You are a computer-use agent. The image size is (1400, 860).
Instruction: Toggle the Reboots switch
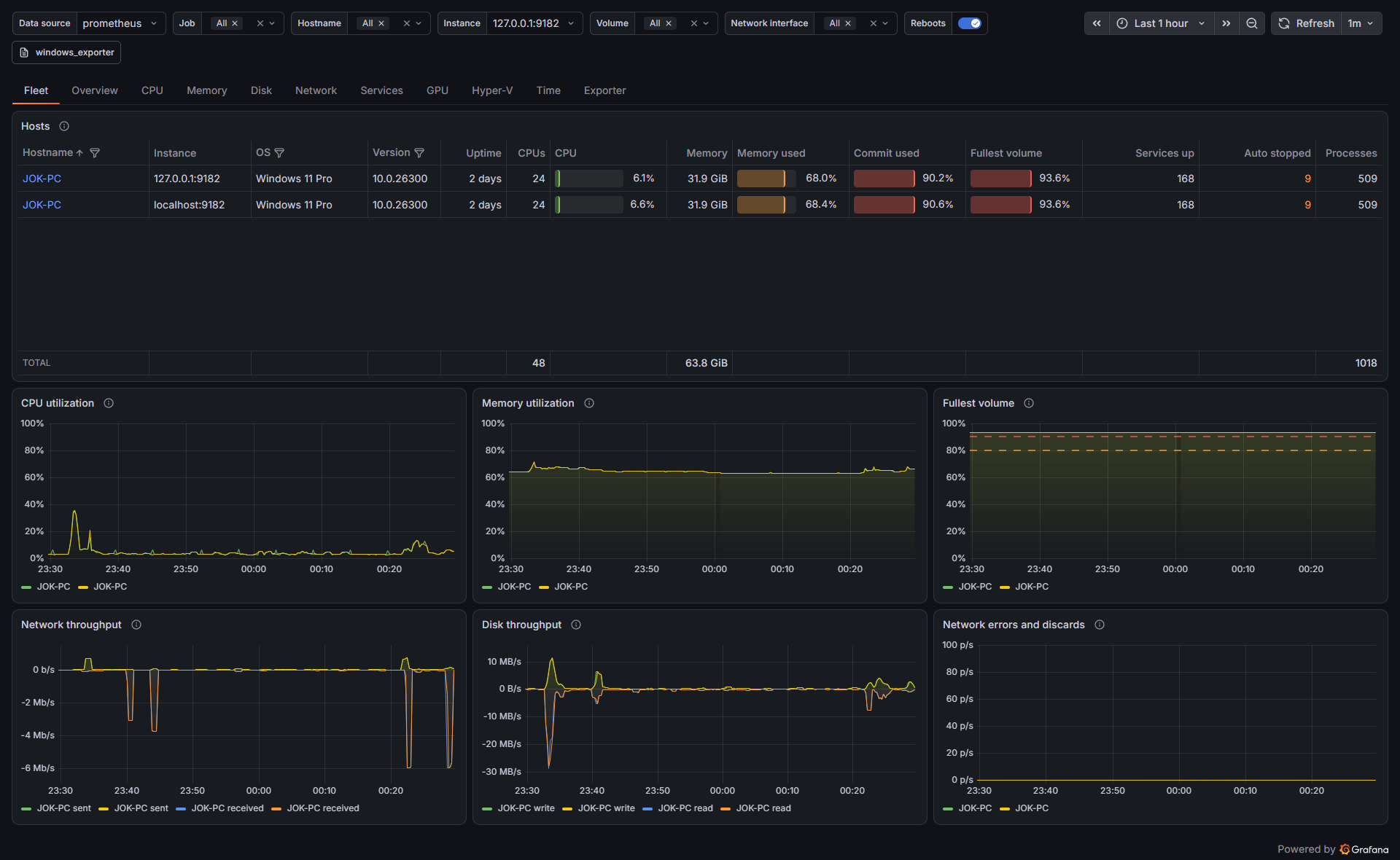click(x=969, y=23)
